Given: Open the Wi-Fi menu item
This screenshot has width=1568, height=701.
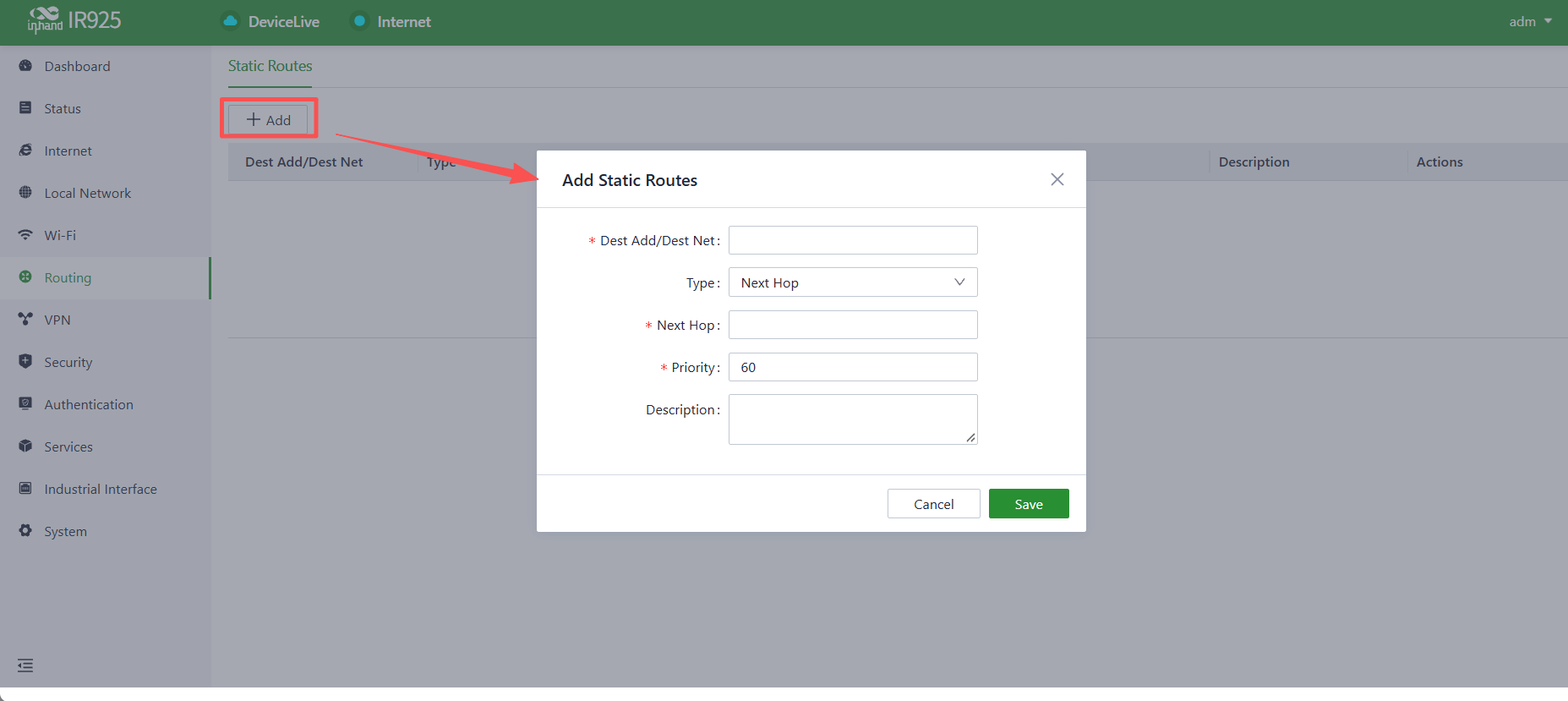Looking at the screenshot, I should [105, 235].
